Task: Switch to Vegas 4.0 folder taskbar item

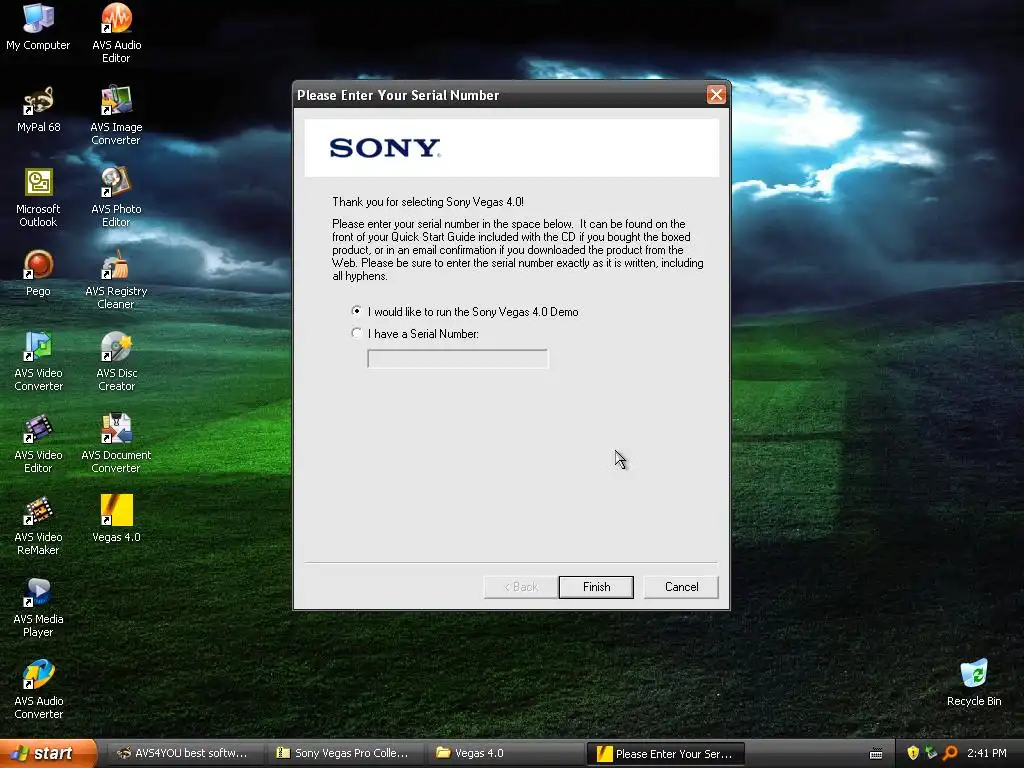Action: 504,753
